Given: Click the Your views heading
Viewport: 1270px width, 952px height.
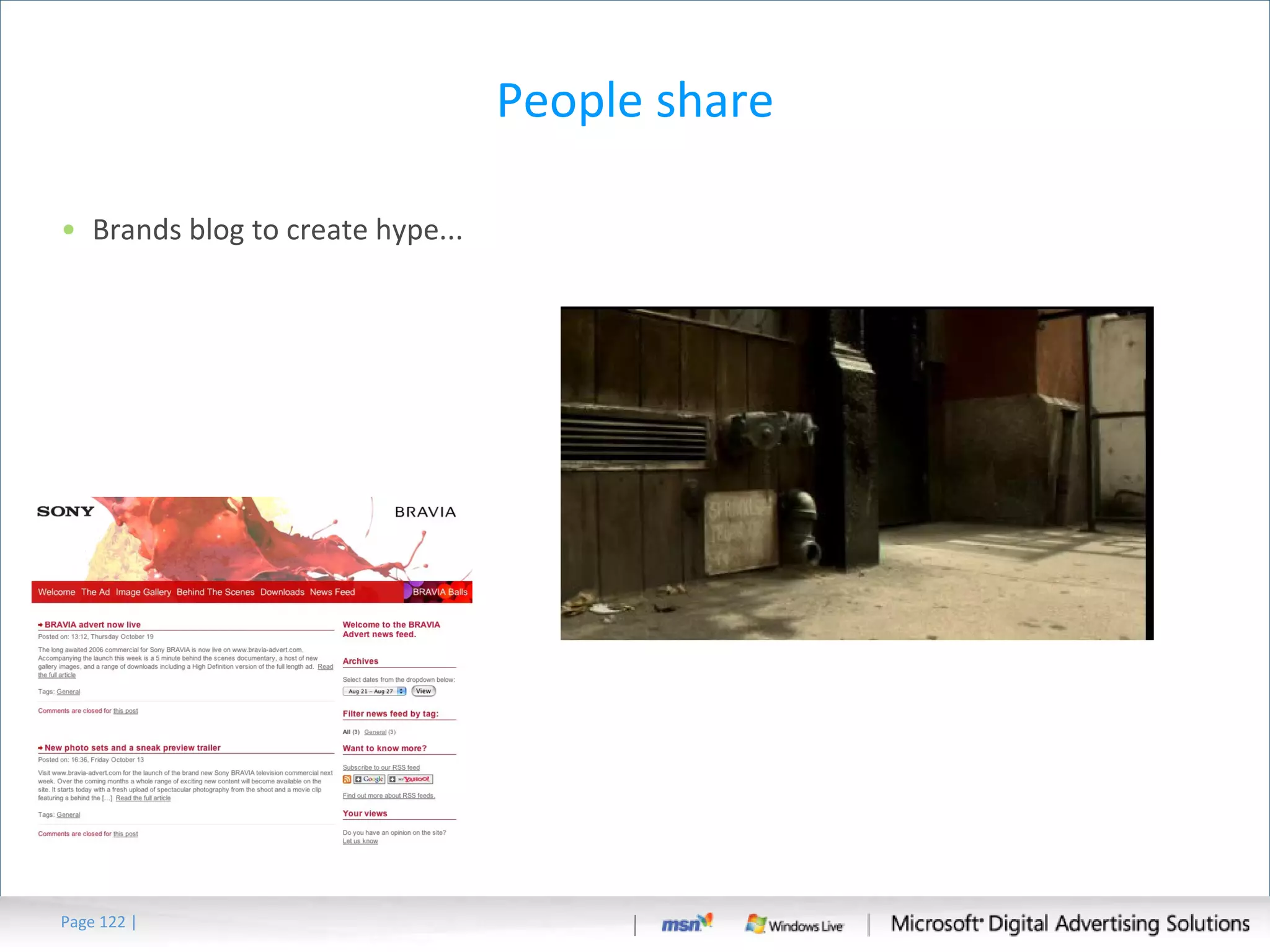Looking at the screenshot, I should tap(365, 814).
